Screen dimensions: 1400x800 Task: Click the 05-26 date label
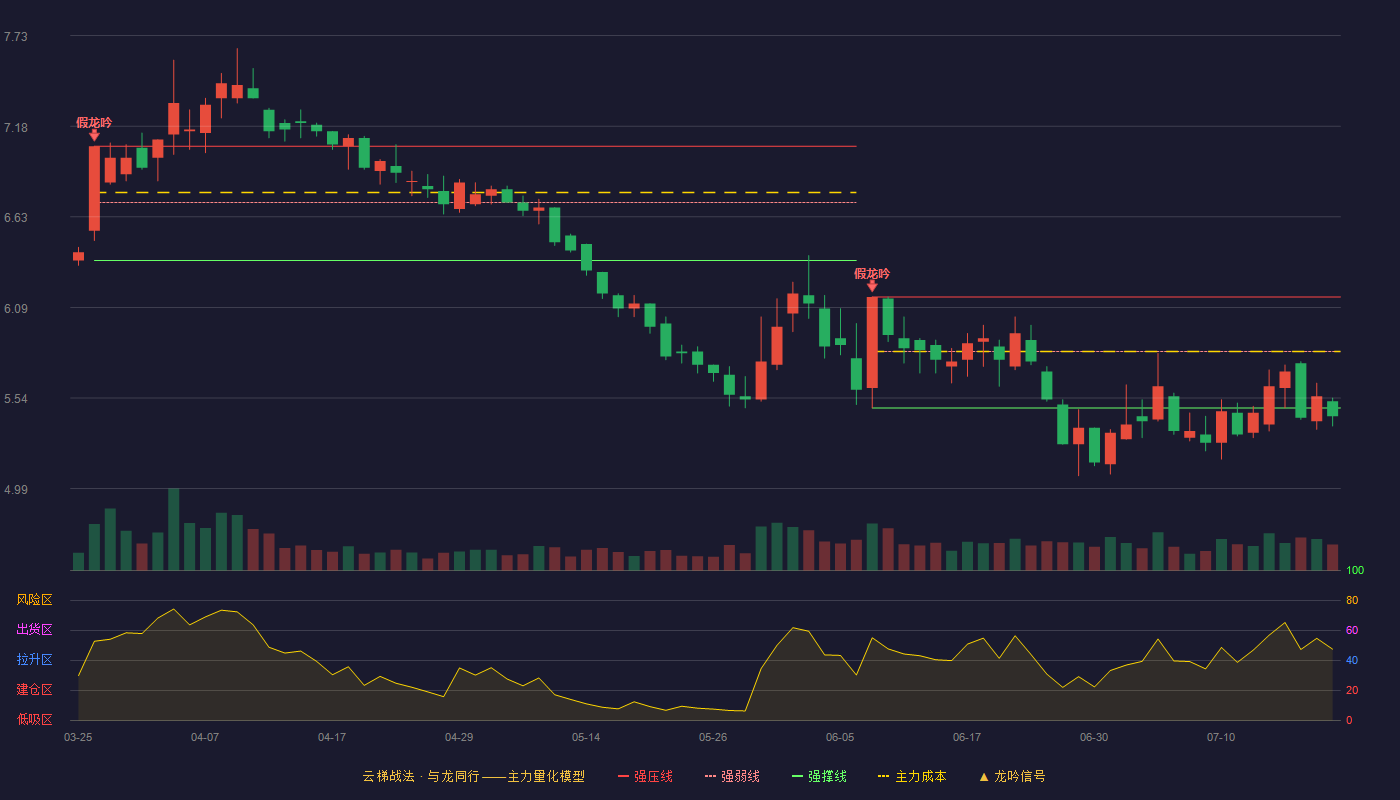(713, 737)
